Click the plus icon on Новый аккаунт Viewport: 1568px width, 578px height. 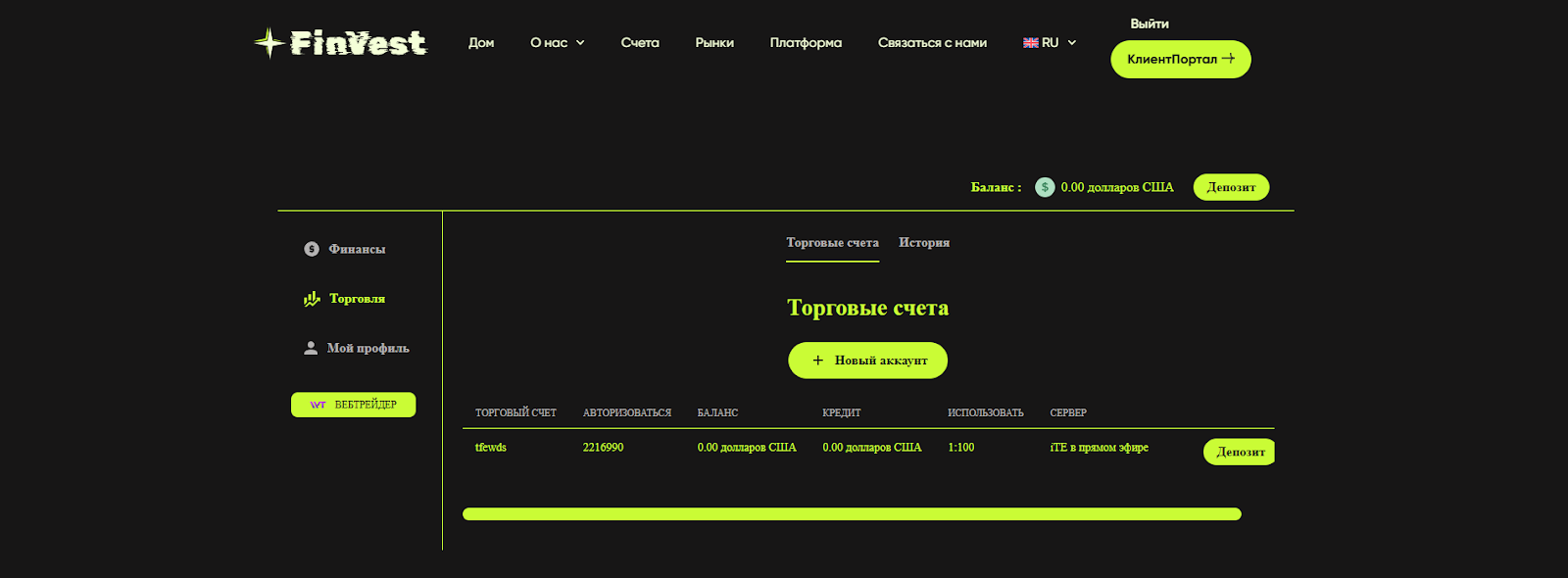818,361
